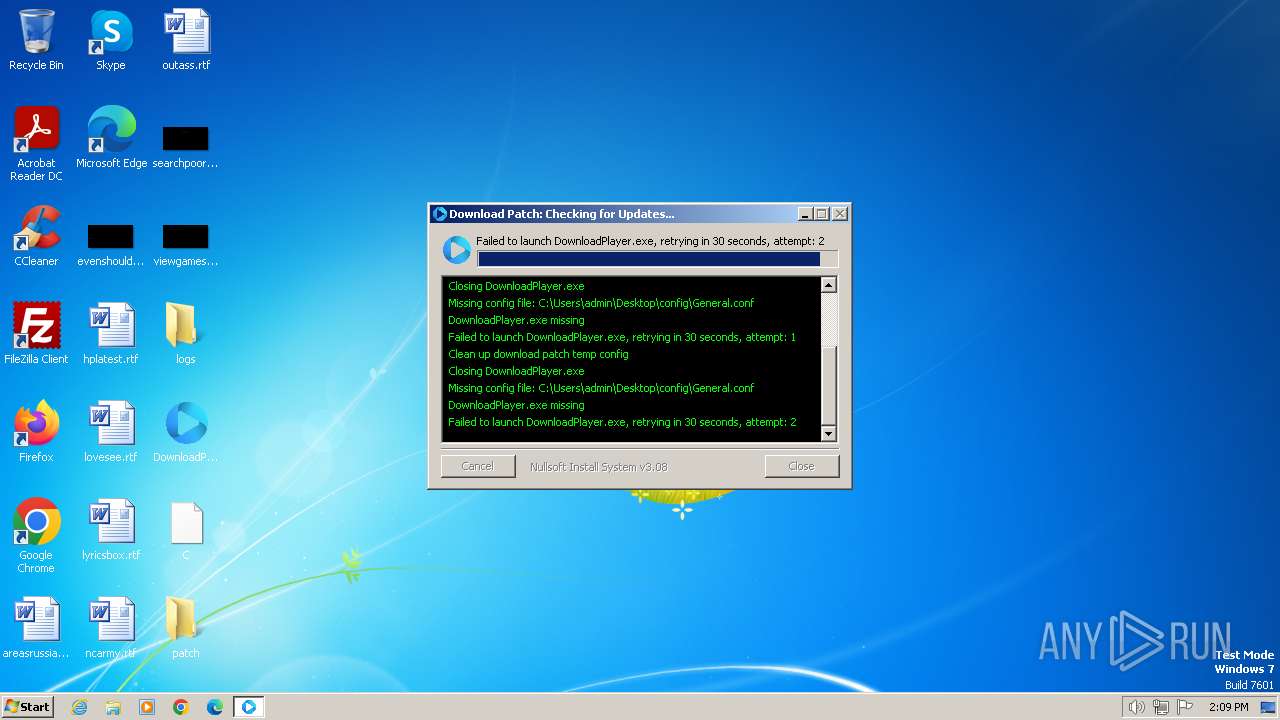Click the Show desktop button
Viewport: 1280px width, 720px height.
1269,707
